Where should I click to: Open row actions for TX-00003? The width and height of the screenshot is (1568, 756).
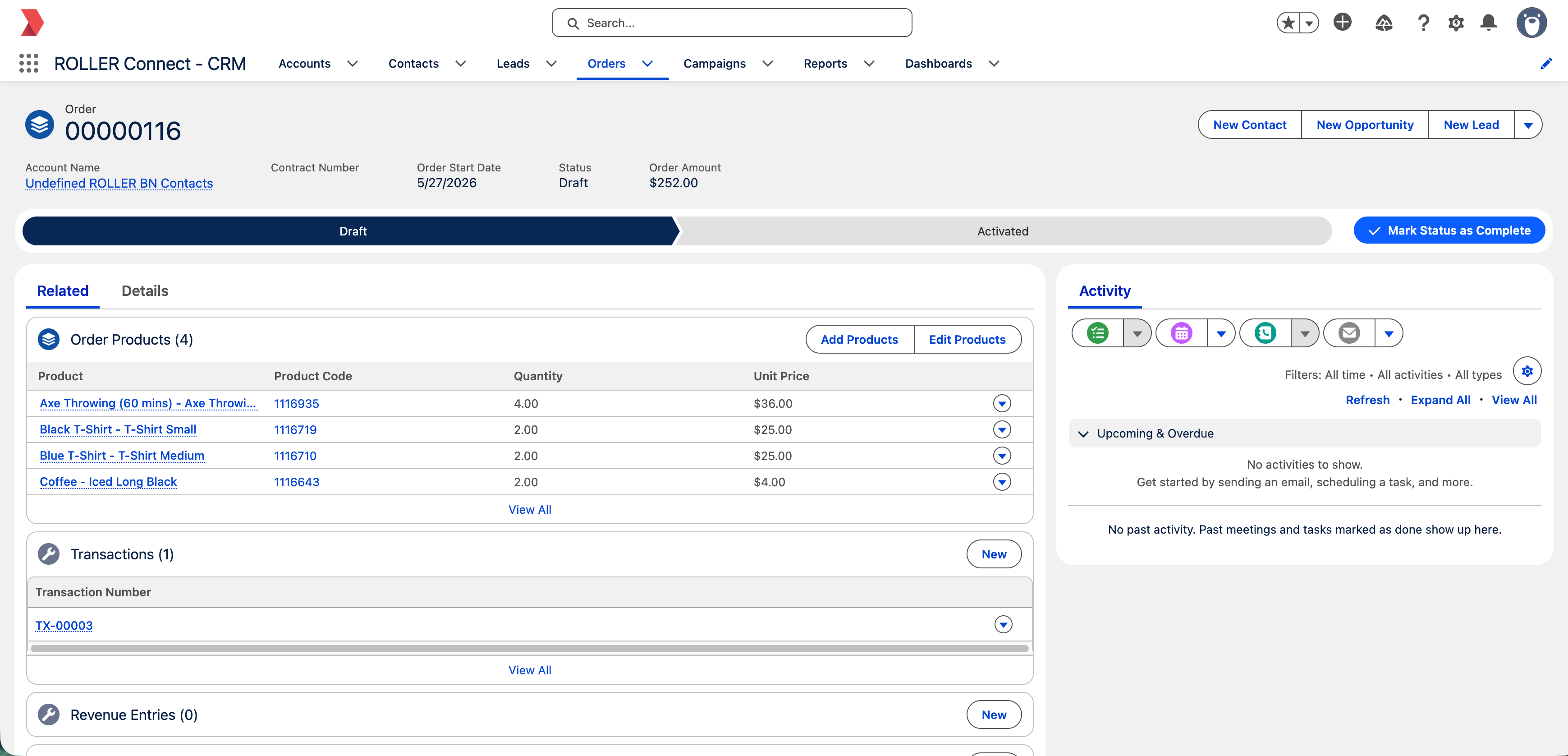1003,624
